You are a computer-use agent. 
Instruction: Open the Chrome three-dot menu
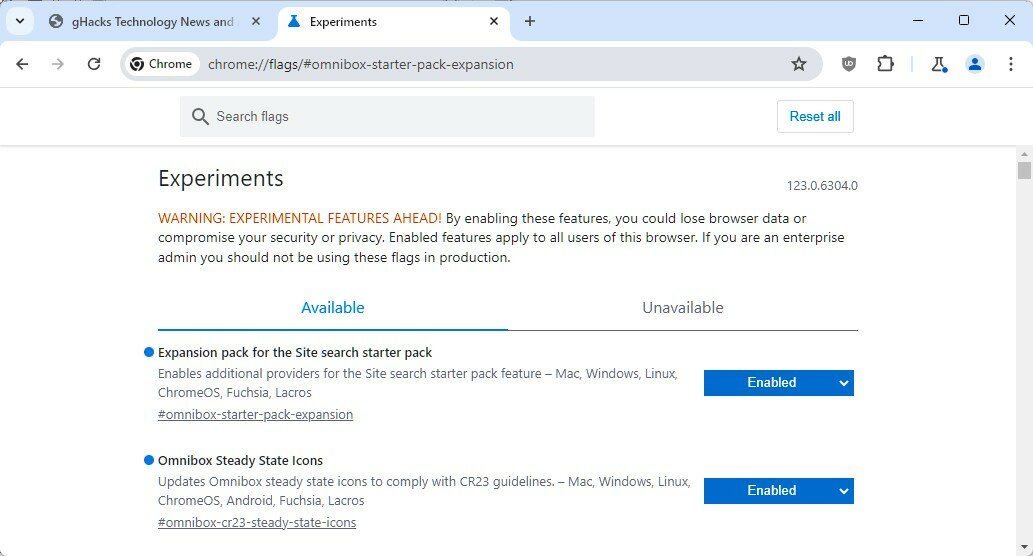pyautogui.click(x=1011, y=64)
